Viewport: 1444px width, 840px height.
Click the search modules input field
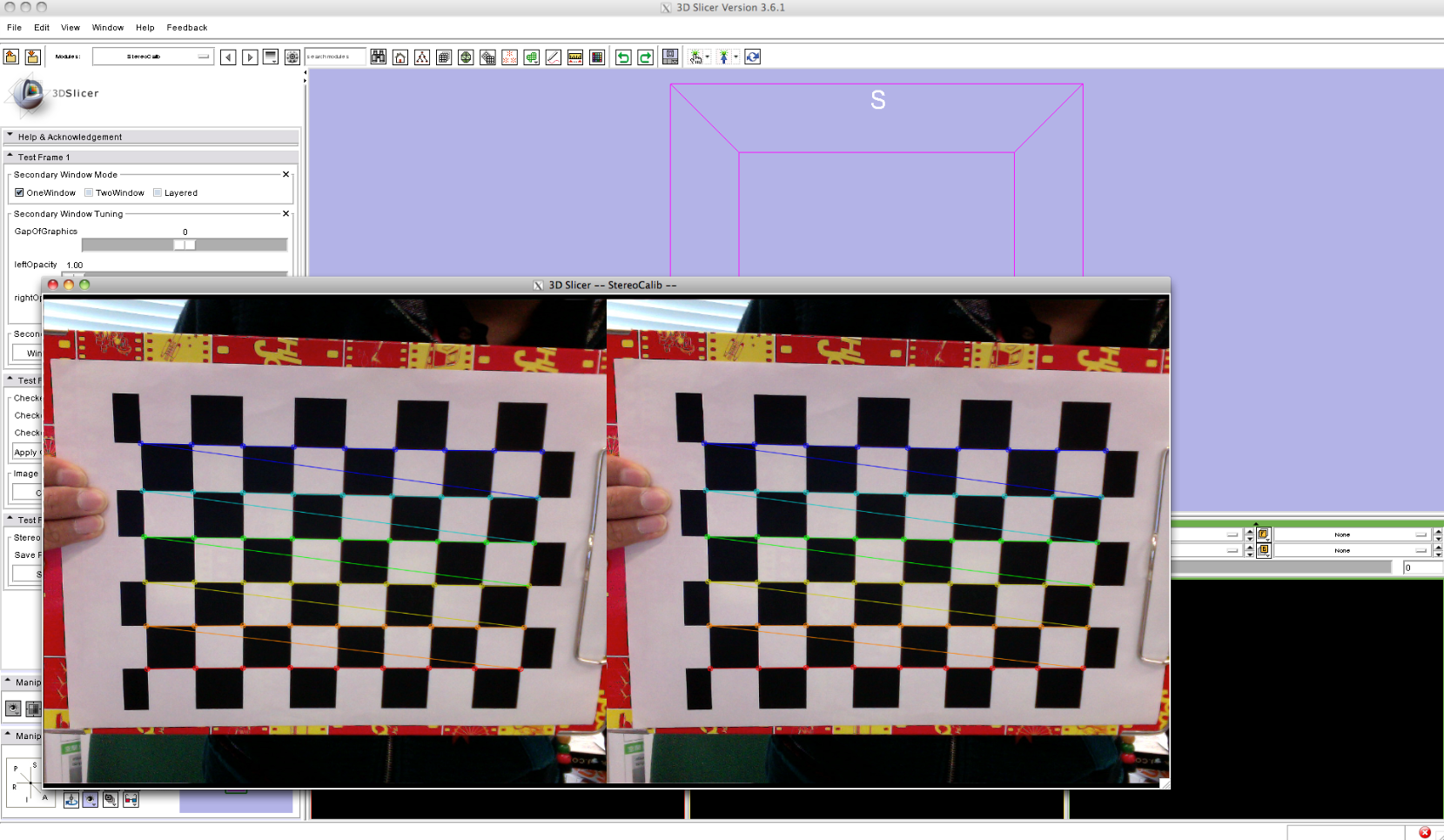334,57
